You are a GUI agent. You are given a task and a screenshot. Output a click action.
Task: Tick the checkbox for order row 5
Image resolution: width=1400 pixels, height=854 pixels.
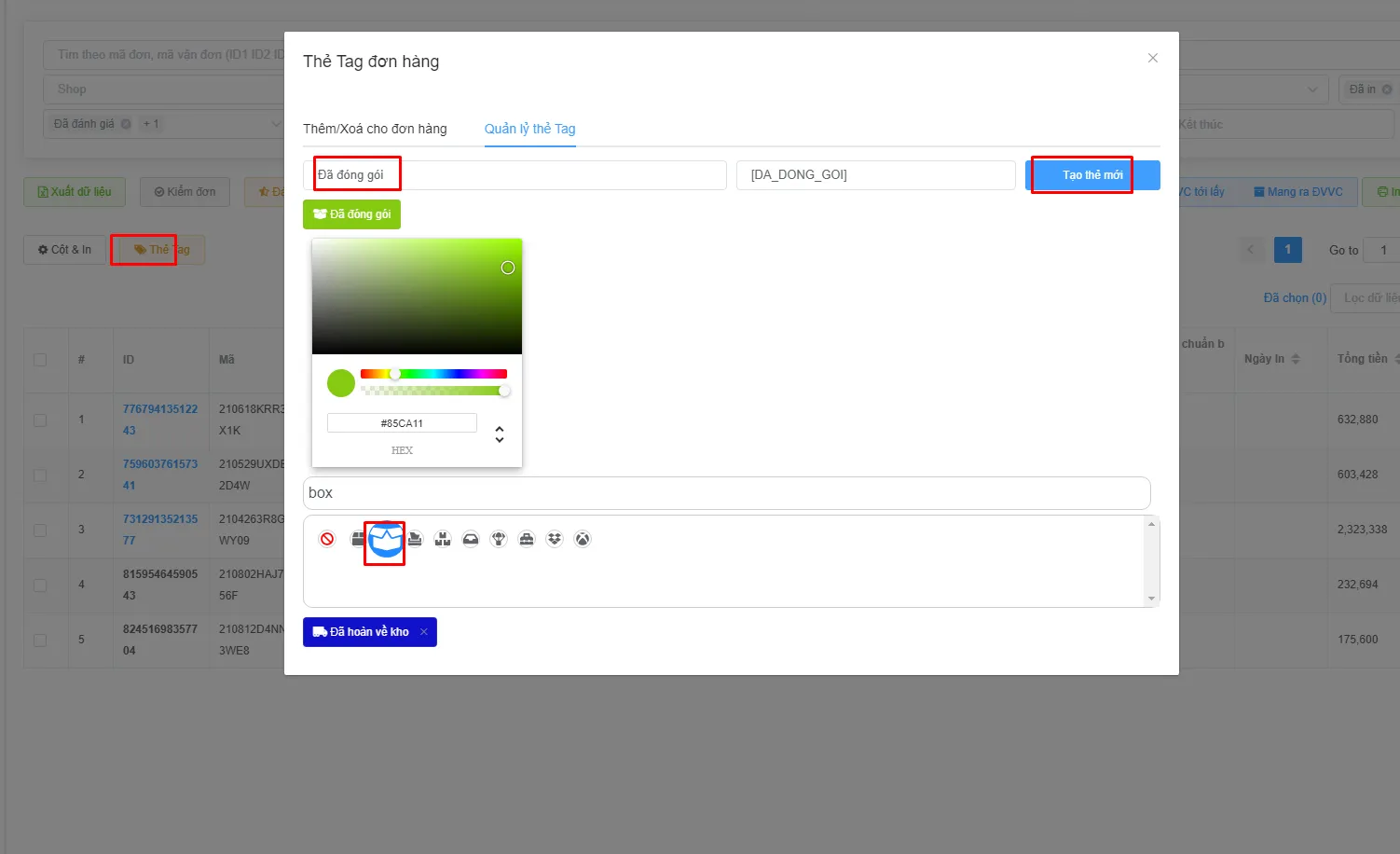[40, 640]
